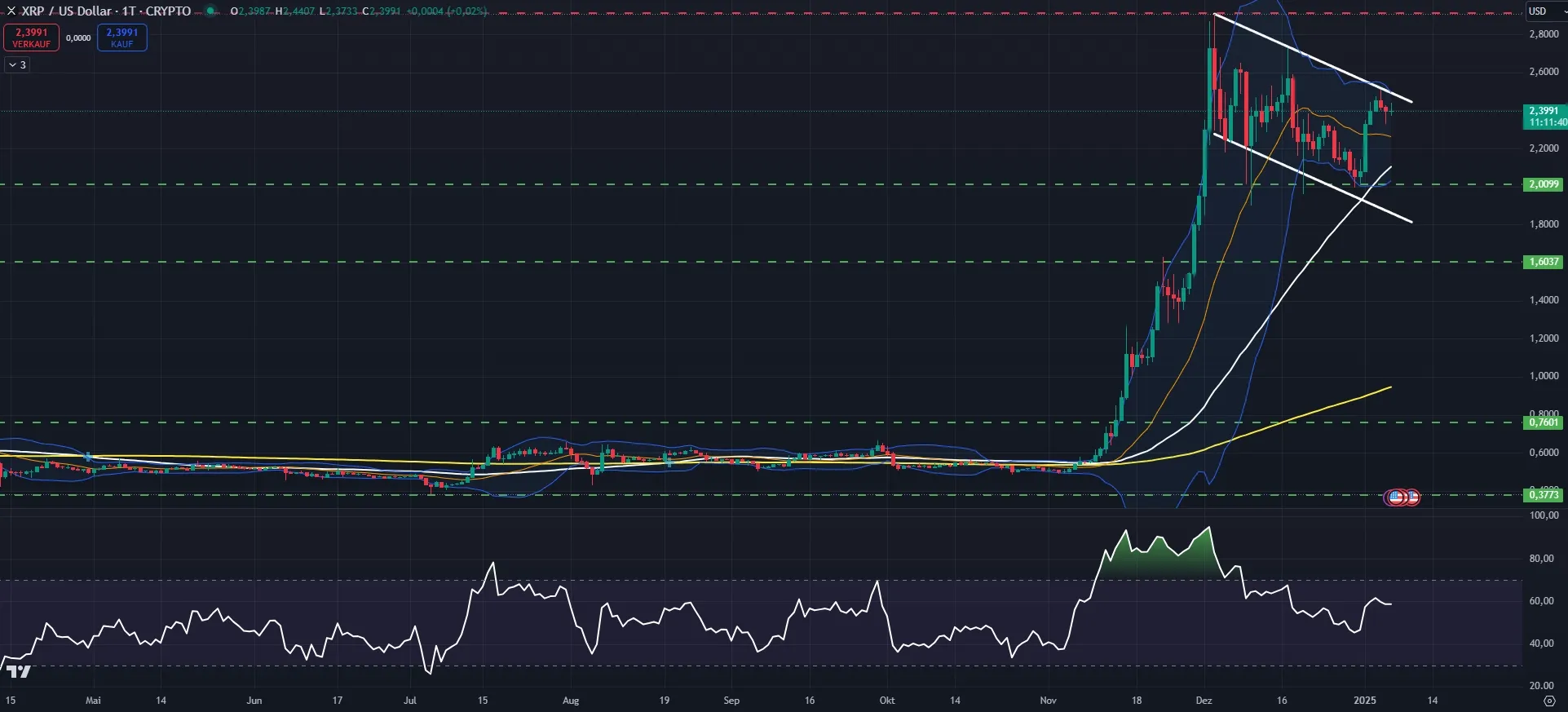Select the upper white channel trendline
Image resolution: width=1568 pixels, height=712 pixels.
[1313, 58]
